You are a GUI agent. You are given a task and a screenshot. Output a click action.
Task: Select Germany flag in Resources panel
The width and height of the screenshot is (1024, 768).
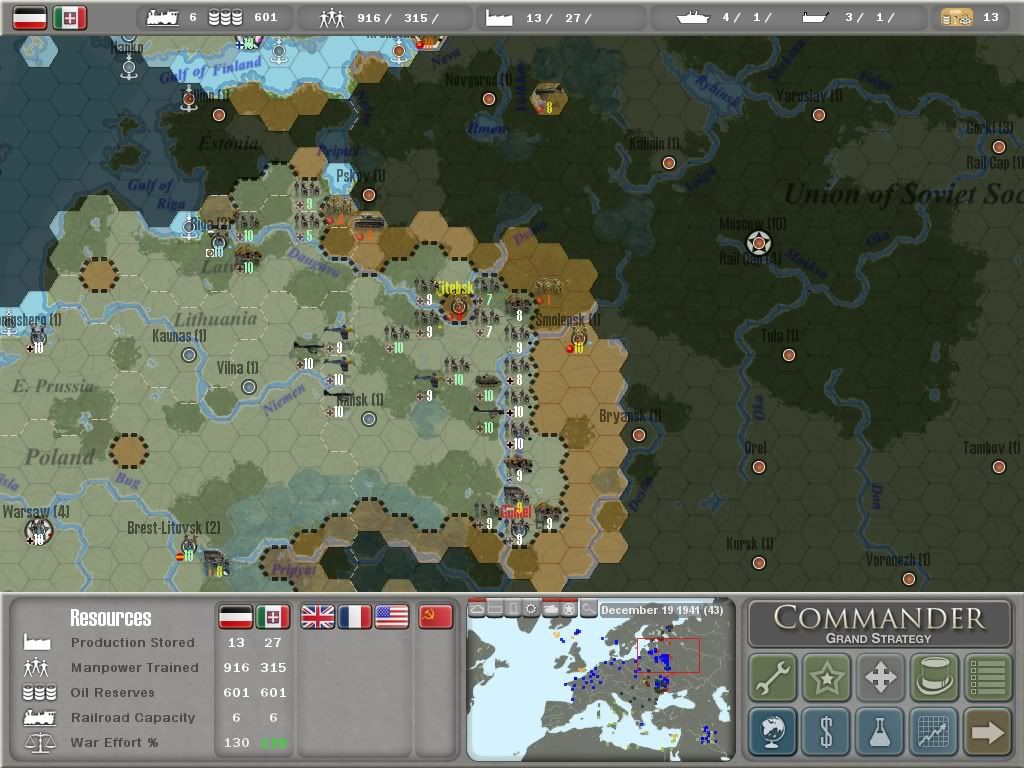pos(235,616)
